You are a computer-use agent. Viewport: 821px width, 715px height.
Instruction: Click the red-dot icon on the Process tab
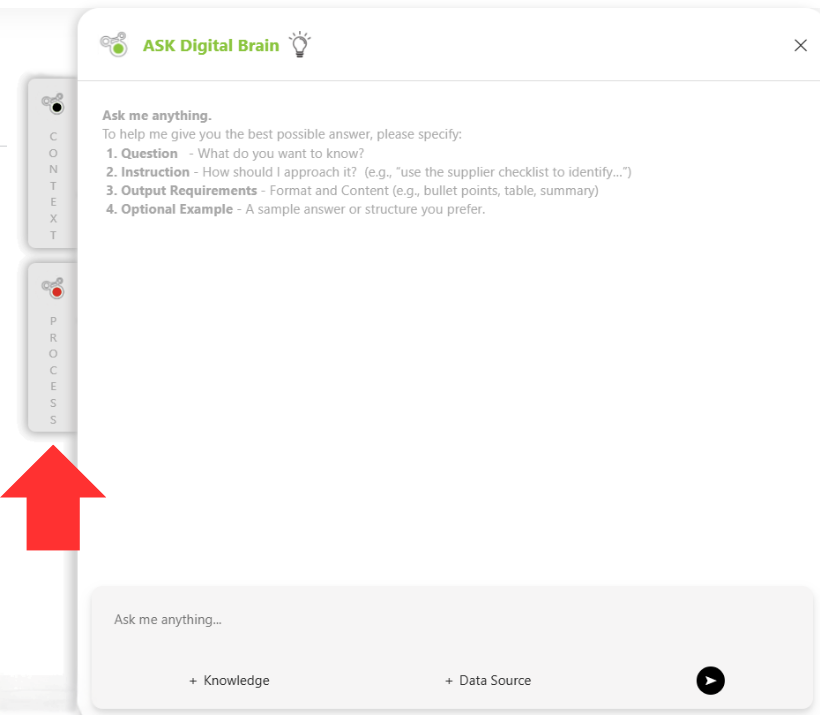click(53, 288)
